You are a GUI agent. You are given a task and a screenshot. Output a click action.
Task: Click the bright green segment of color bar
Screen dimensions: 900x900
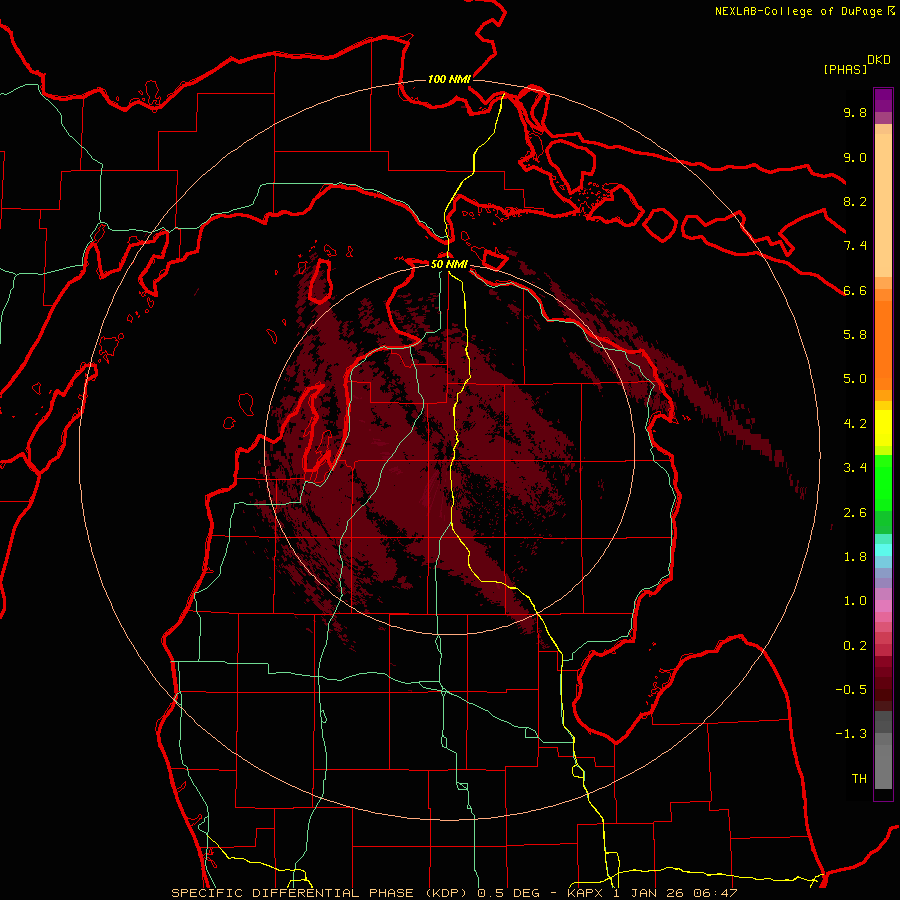[883, 483]
